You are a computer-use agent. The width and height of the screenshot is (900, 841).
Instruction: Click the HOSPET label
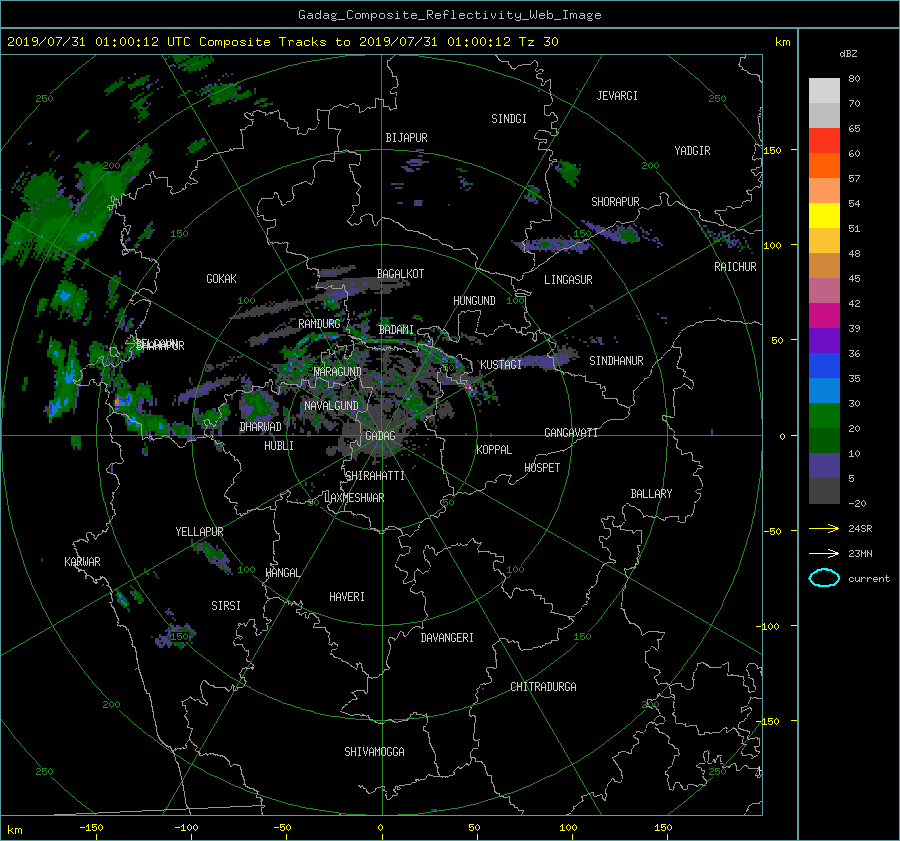[542, 468]
